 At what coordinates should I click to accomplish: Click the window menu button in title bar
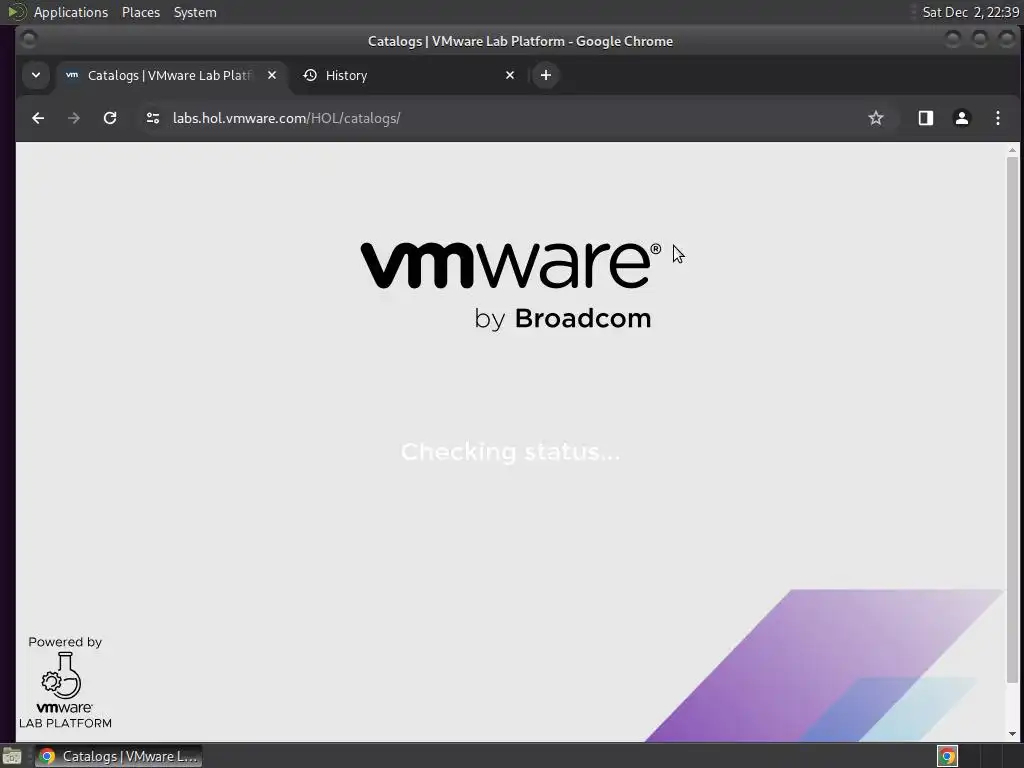pyautogui.click(x=29, y=40)
